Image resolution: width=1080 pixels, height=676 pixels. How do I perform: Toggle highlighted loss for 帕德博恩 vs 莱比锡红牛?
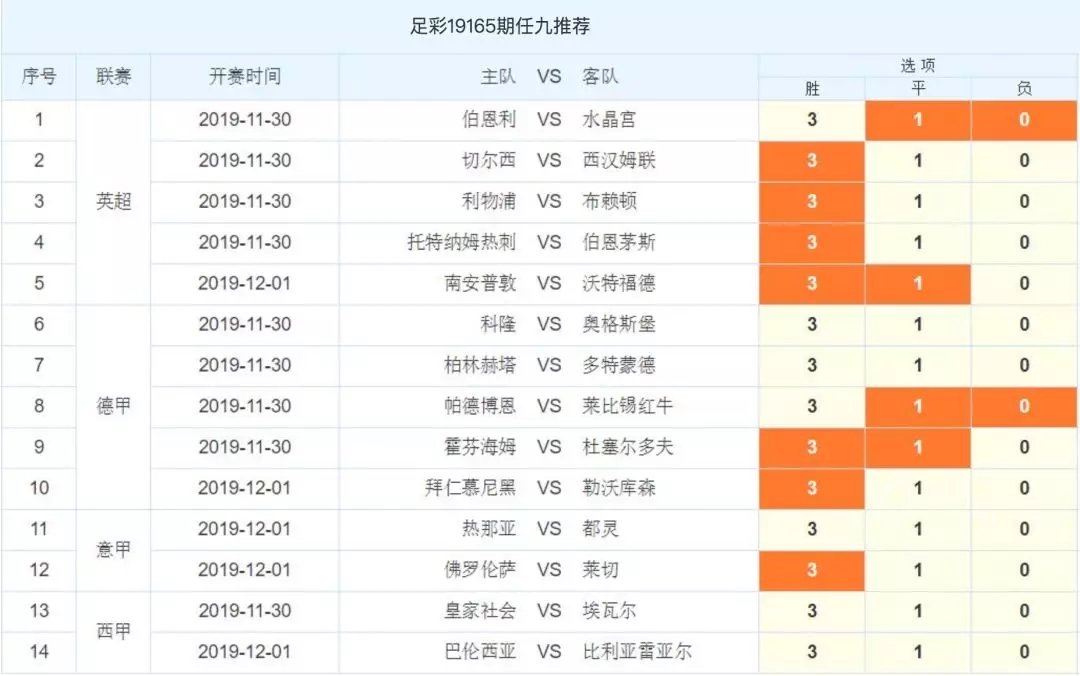pyautogui.click(x=1024, y=406)
